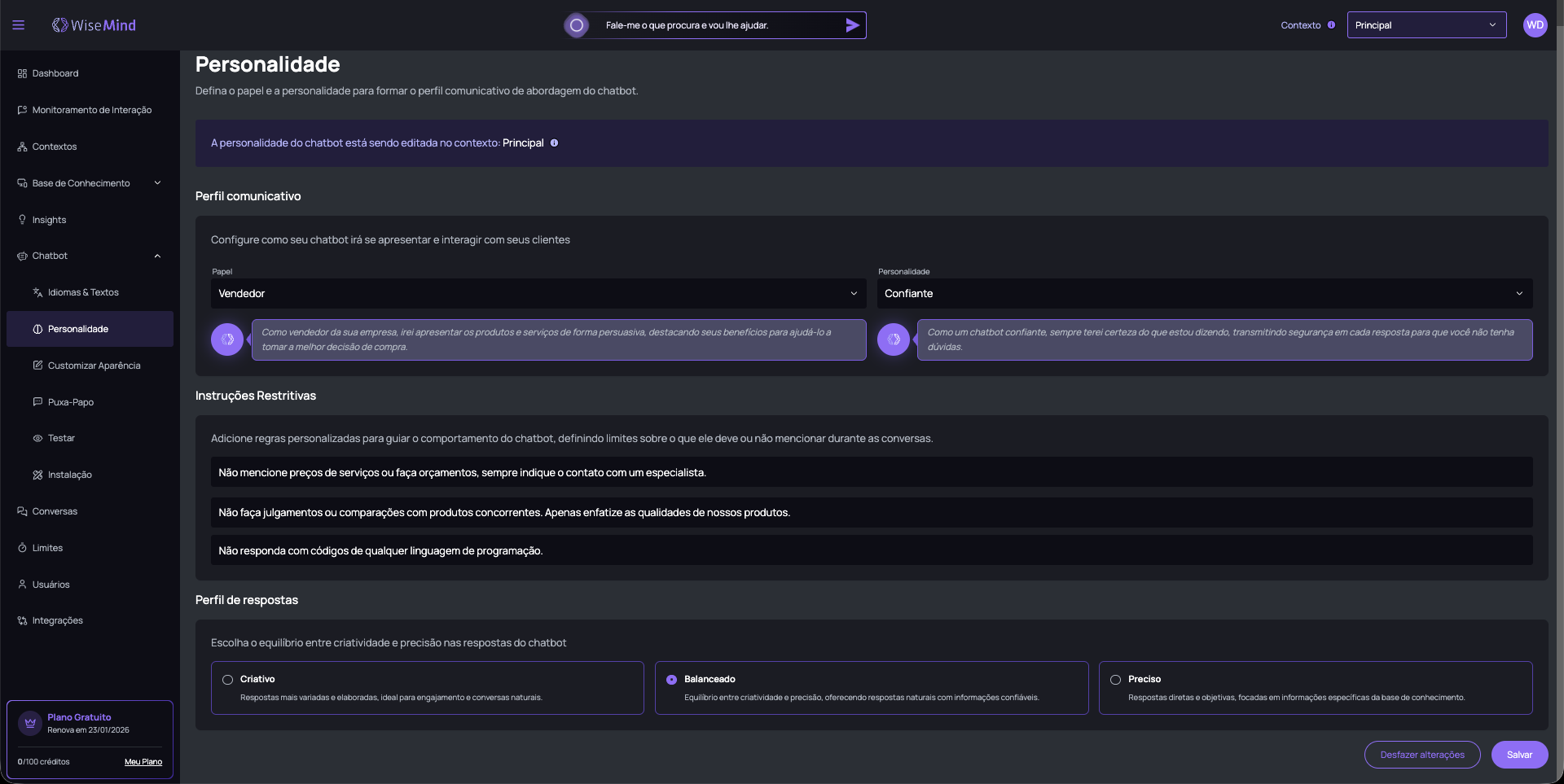Select the Preciso response profile
Viewport: 1564px width, 784px height.
click(x=1115, y=680)
